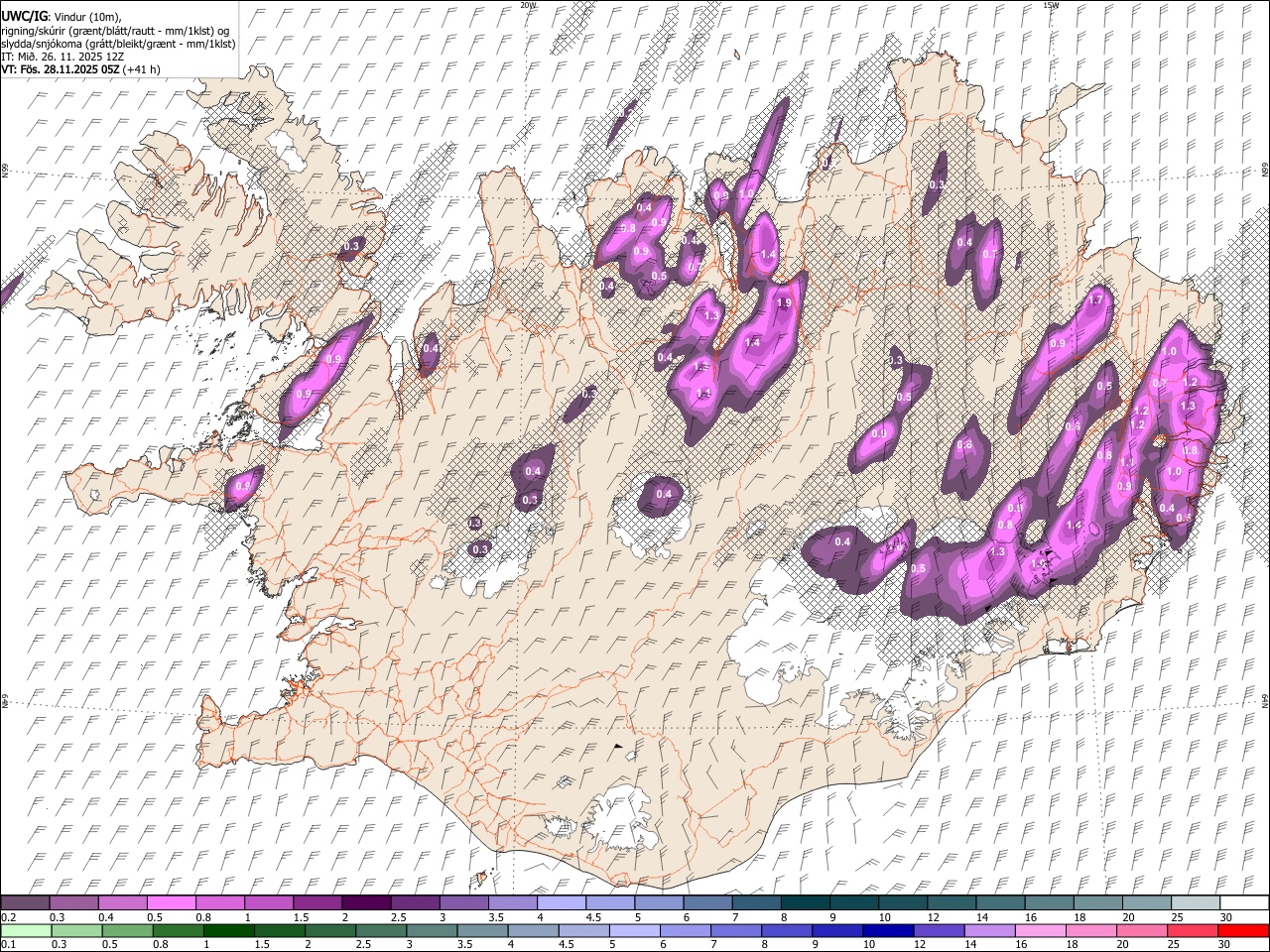Pick the bright pink snow swatch between 0.5 and 0.8
This screenshot has height=952, width=1270.
171,902
